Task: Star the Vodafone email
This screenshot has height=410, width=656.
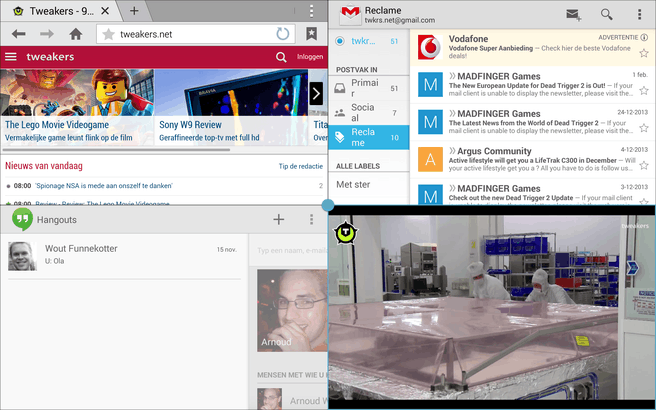Action: (644, 53)
